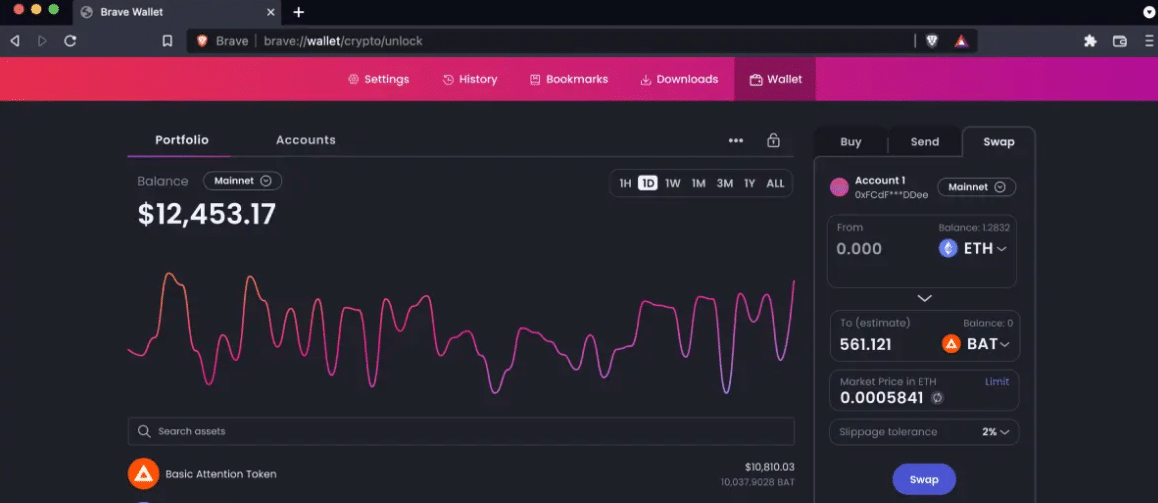Close the Brave Wallet tab
This screenshot has height=503, width=1158.
(x=271, y=12)
